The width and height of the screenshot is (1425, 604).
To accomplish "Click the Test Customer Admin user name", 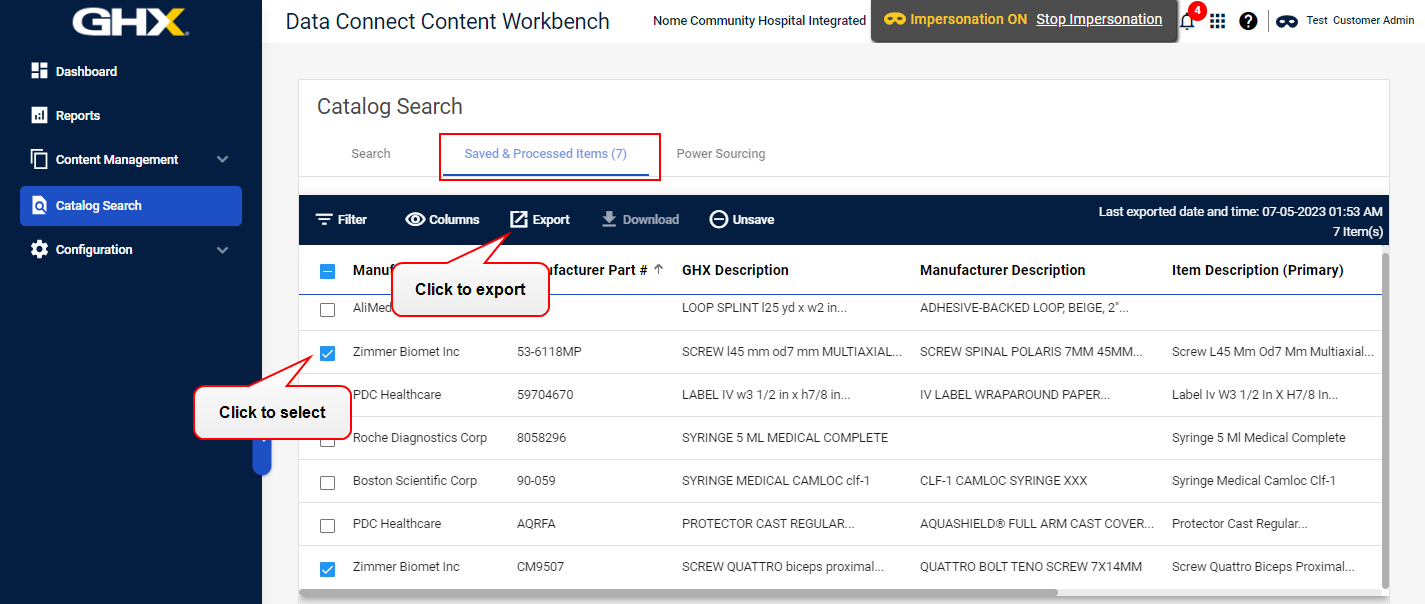I will (1360, 20).
